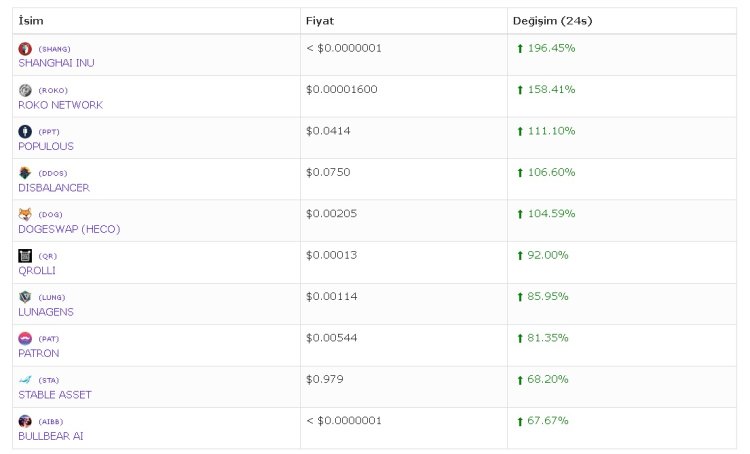The height and width of the screenshot is (454, 750).
Task: Click the (PAT) ticker symbol
Action: (x=49, y=339)
